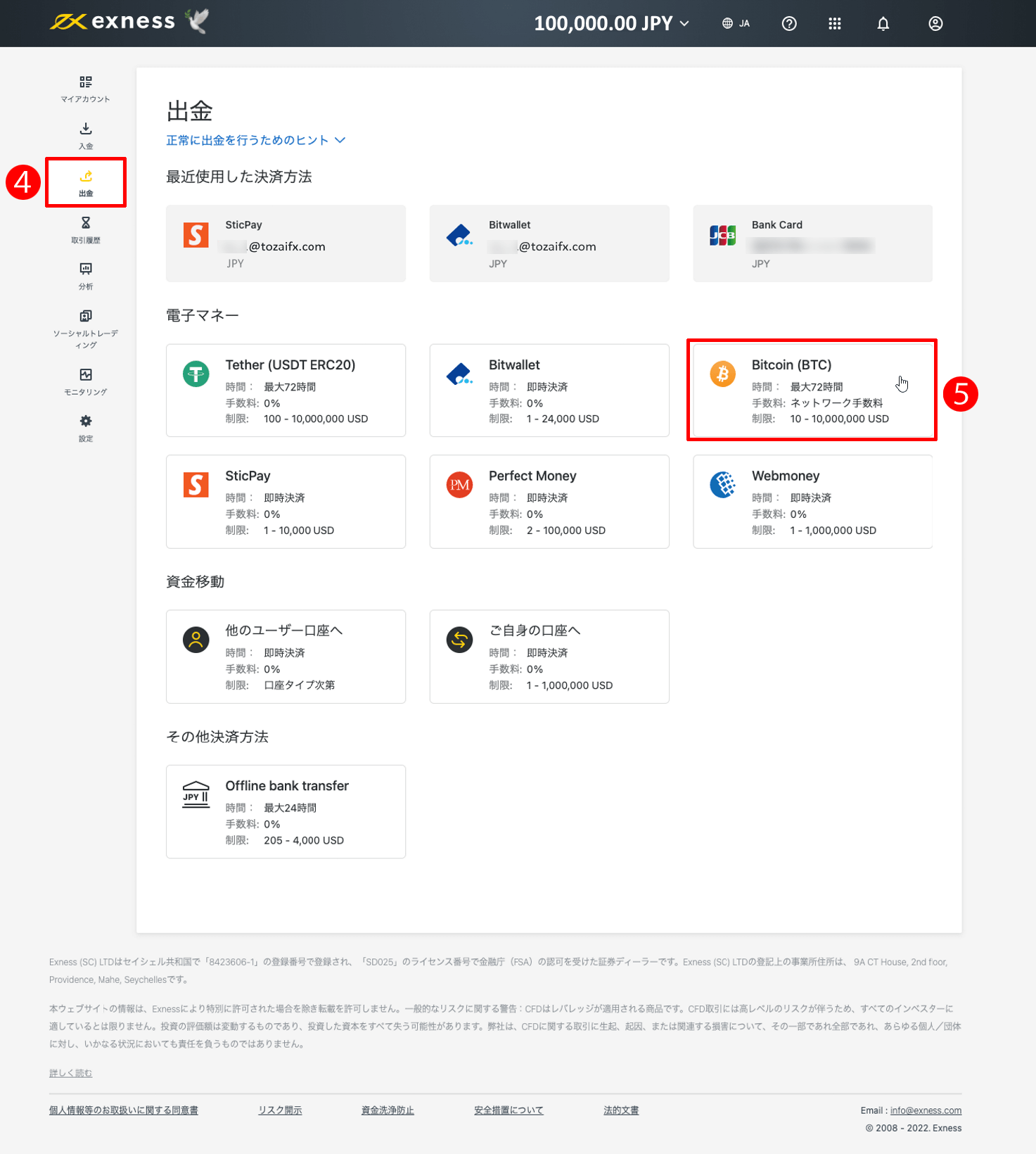
Task: Click Webmoney 1 - 1,000,000 USD limit
Action: (x=833, y=531)
